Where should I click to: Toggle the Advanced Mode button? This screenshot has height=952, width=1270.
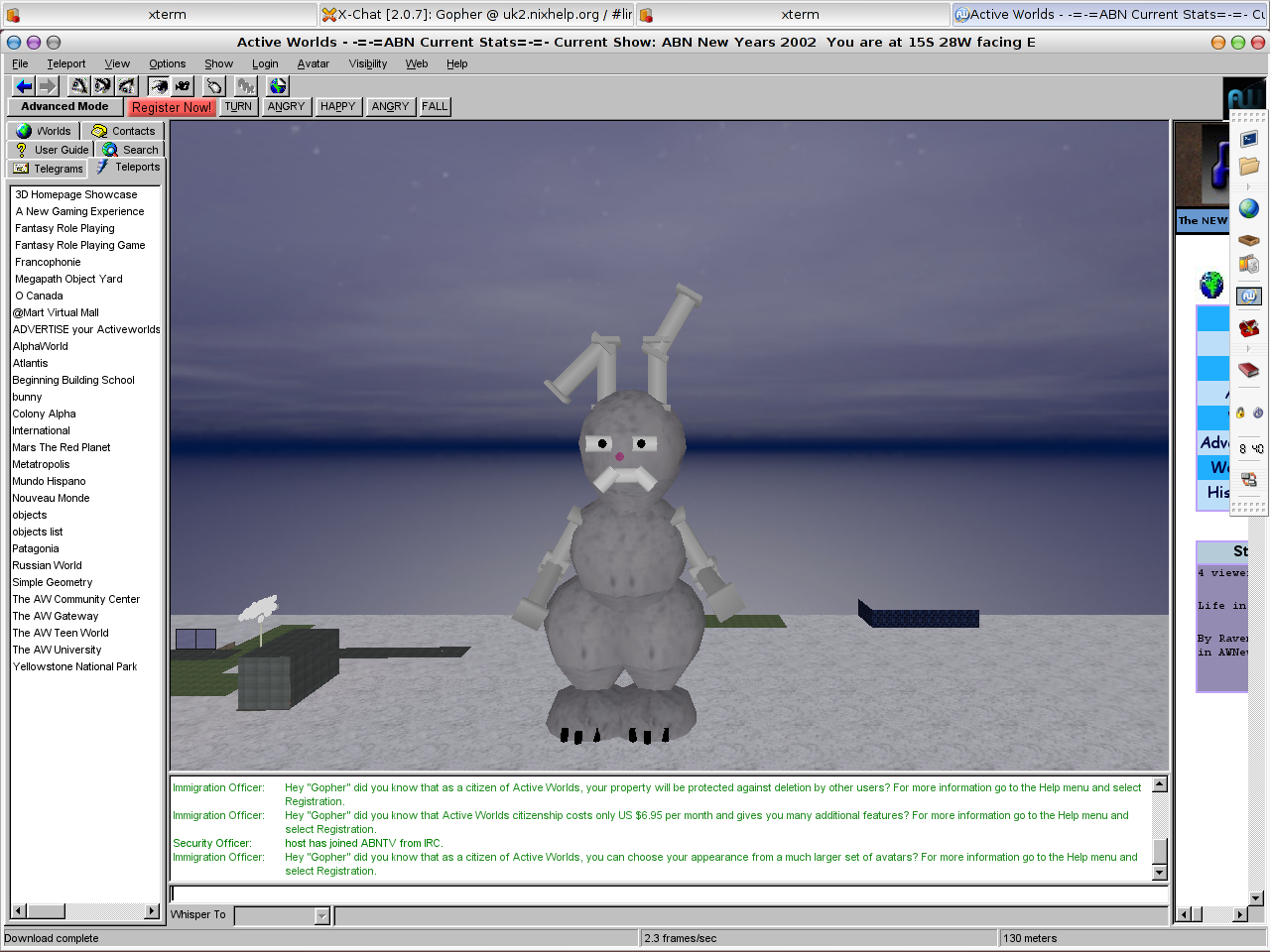(64, 106)
